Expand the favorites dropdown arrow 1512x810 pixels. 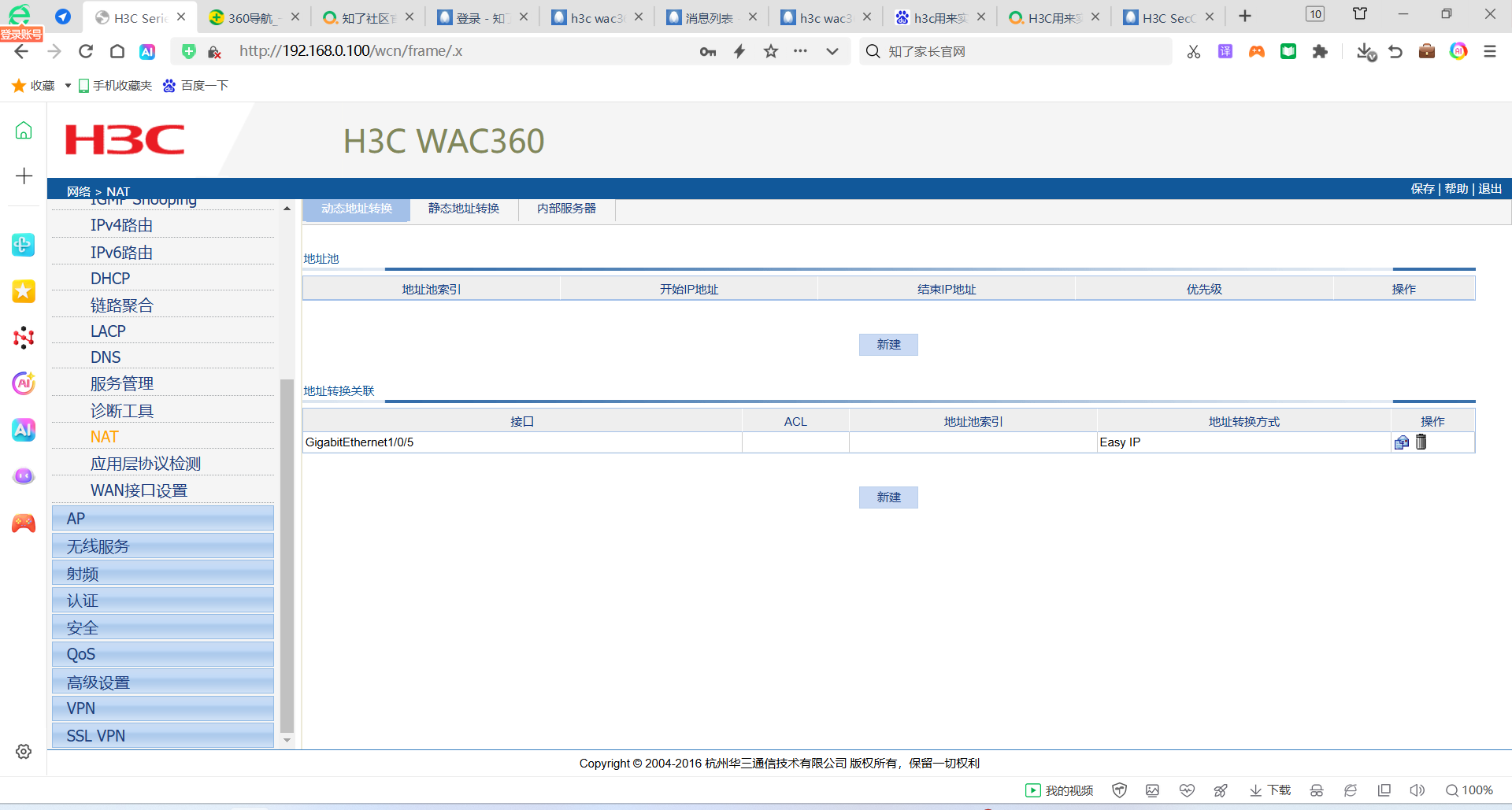tap(68, 86)
